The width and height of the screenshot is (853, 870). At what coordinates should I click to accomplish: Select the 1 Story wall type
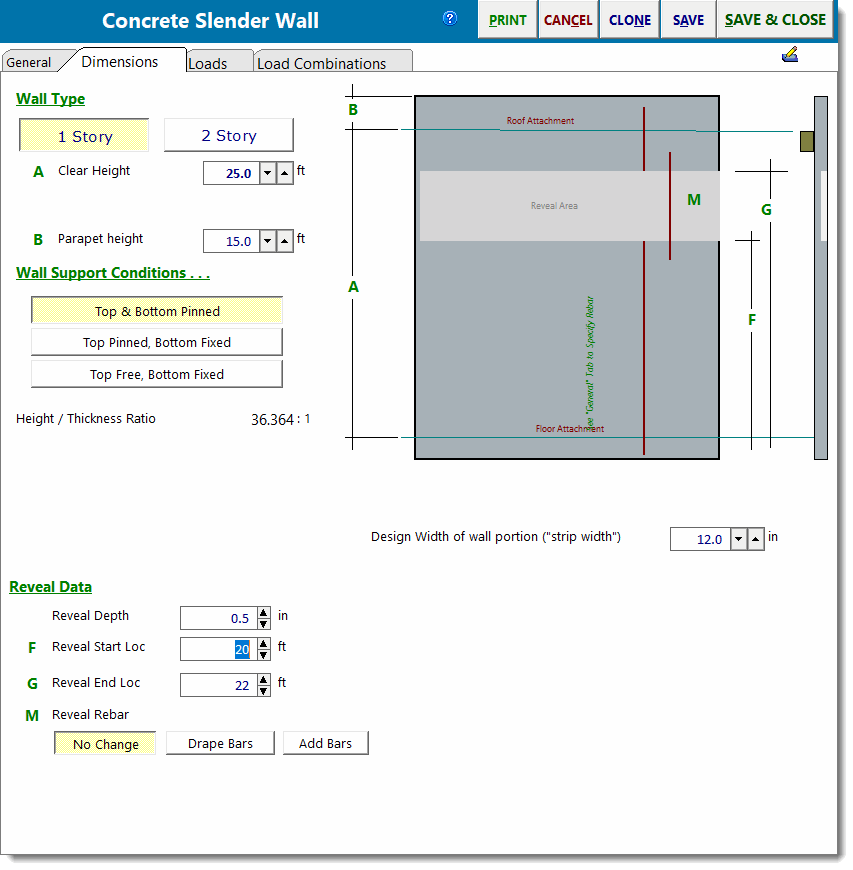pos(84,136)
